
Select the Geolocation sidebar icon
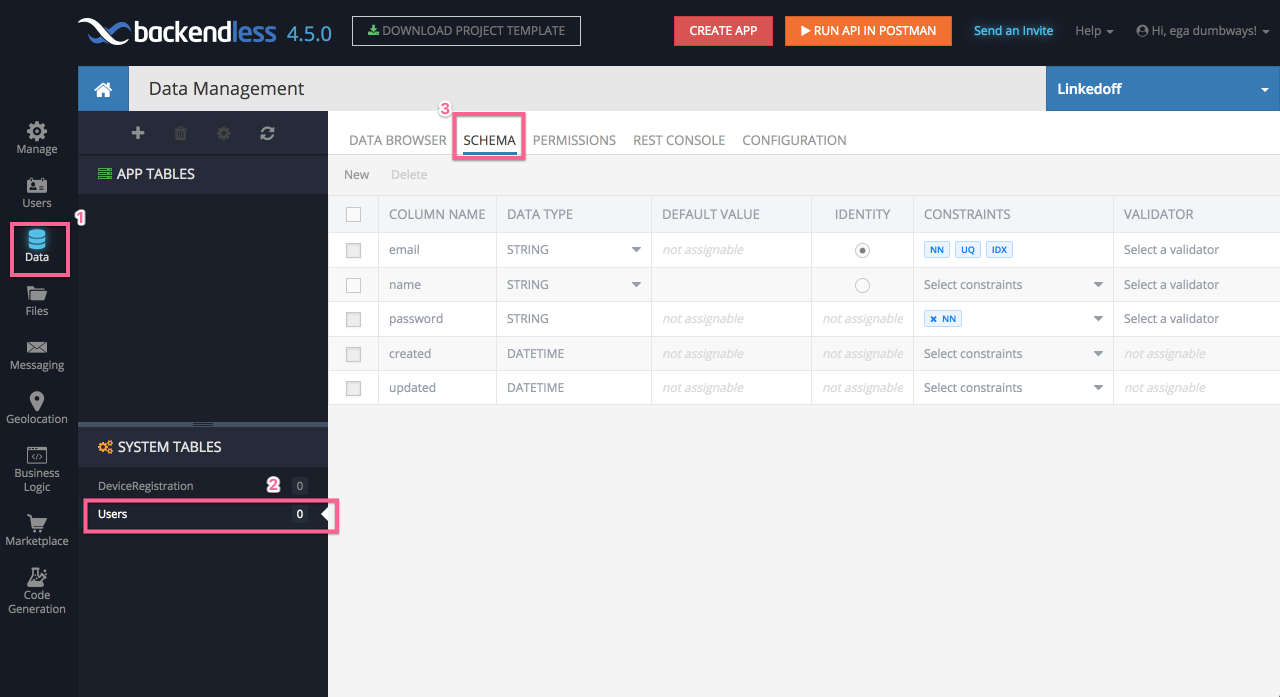[36, 409]
